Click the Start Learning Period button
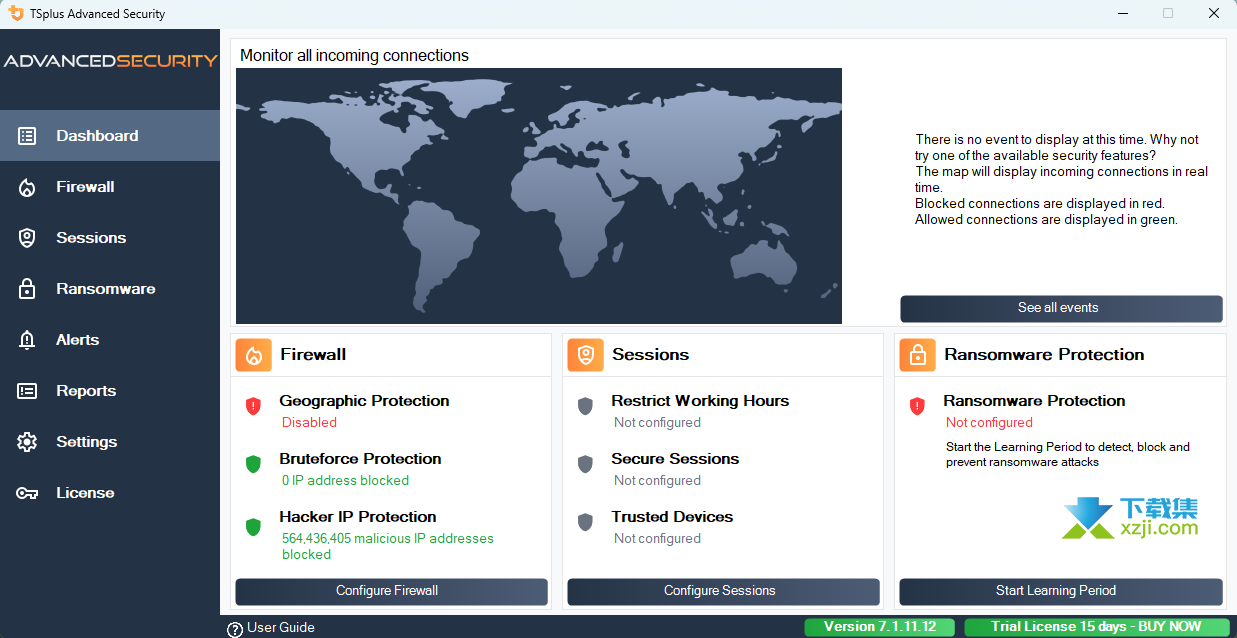 (x=1060, y=591)
